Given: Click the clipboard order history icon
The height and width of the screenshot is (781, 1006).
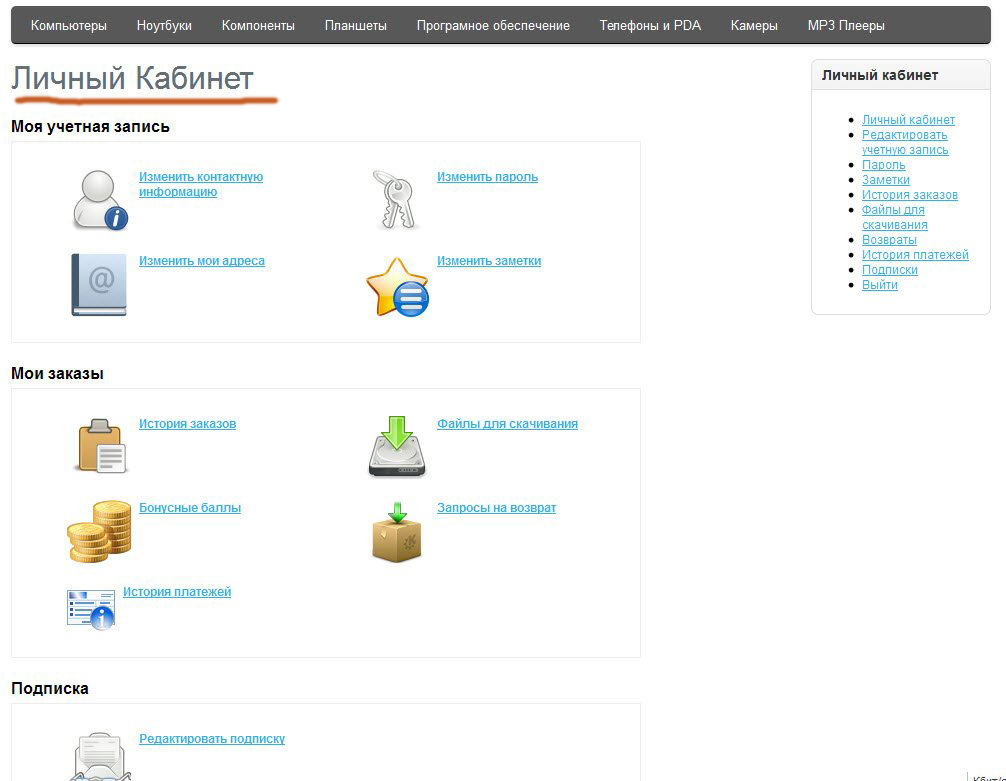Looking at the screenshot, I should pyautogui.click(x=101, y=445).
